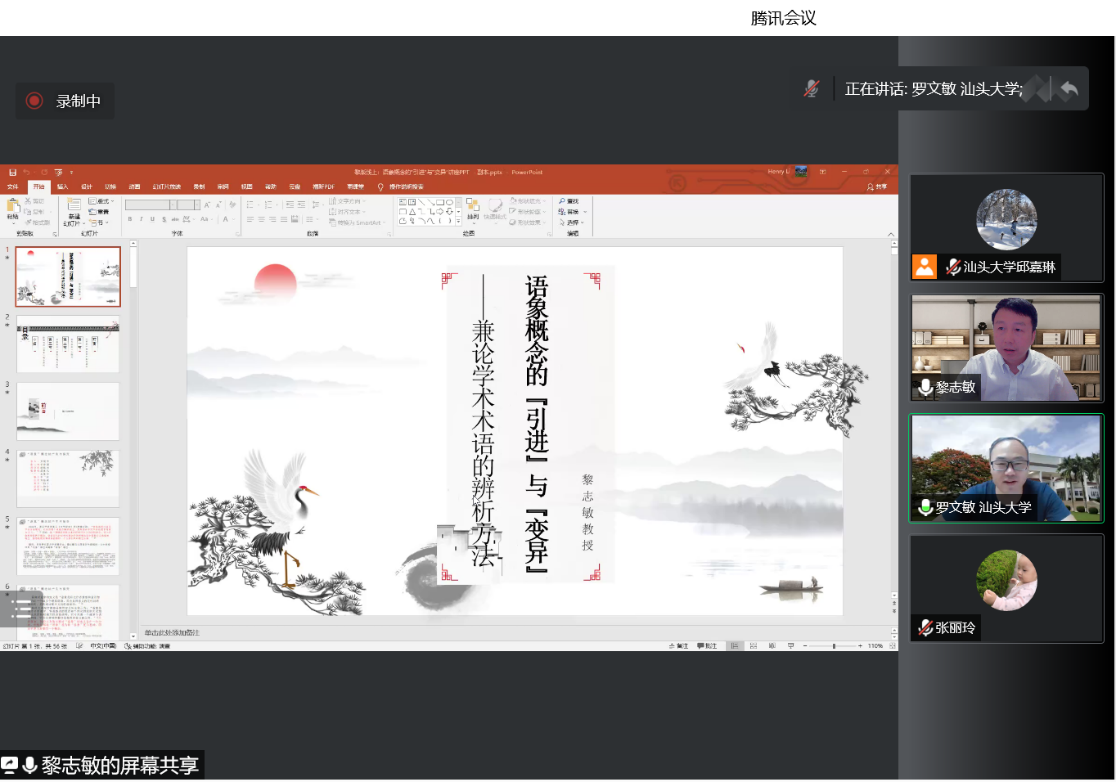Select the Home ribbon tab
This screenshot has width=1116, height=782.
pyautogui.click(x=38, y=186)
